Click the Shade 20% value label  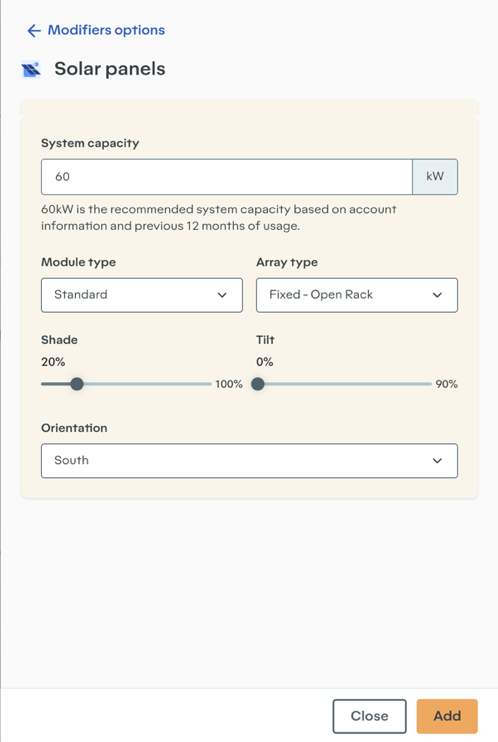[x=53, y=362]
